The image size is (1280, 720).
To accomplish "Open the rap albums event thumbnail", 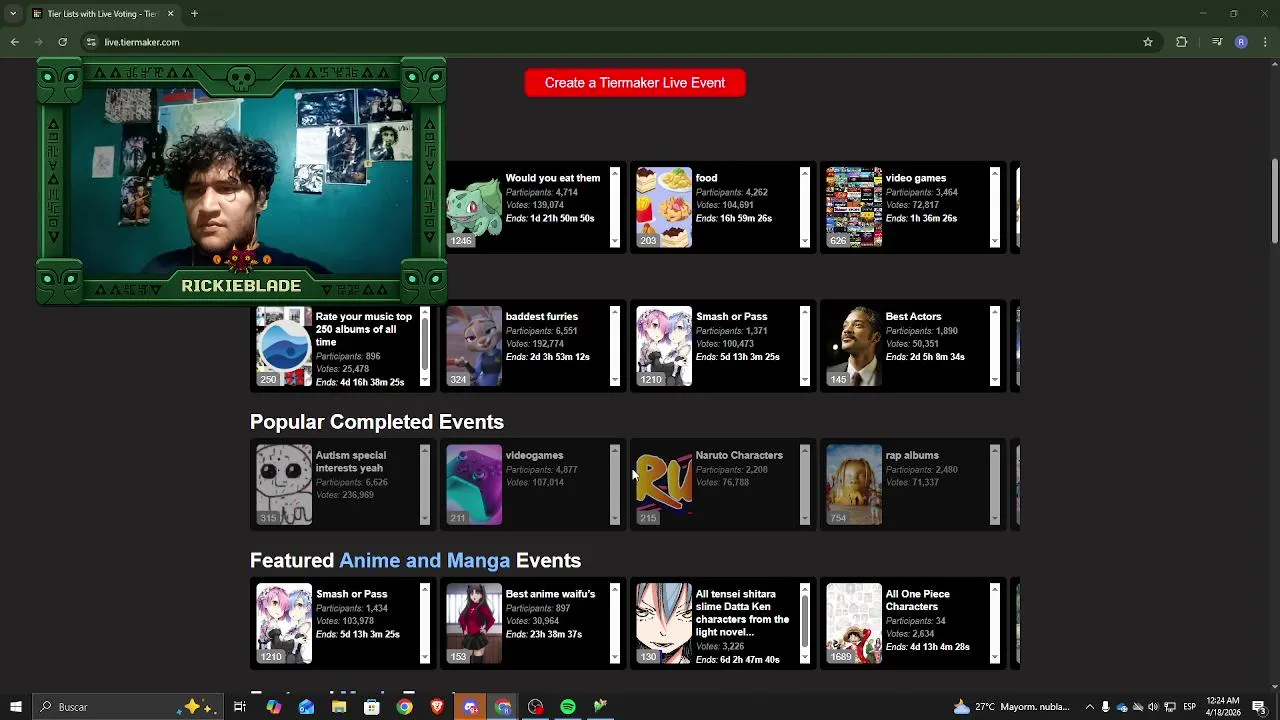I will point(854,485).
